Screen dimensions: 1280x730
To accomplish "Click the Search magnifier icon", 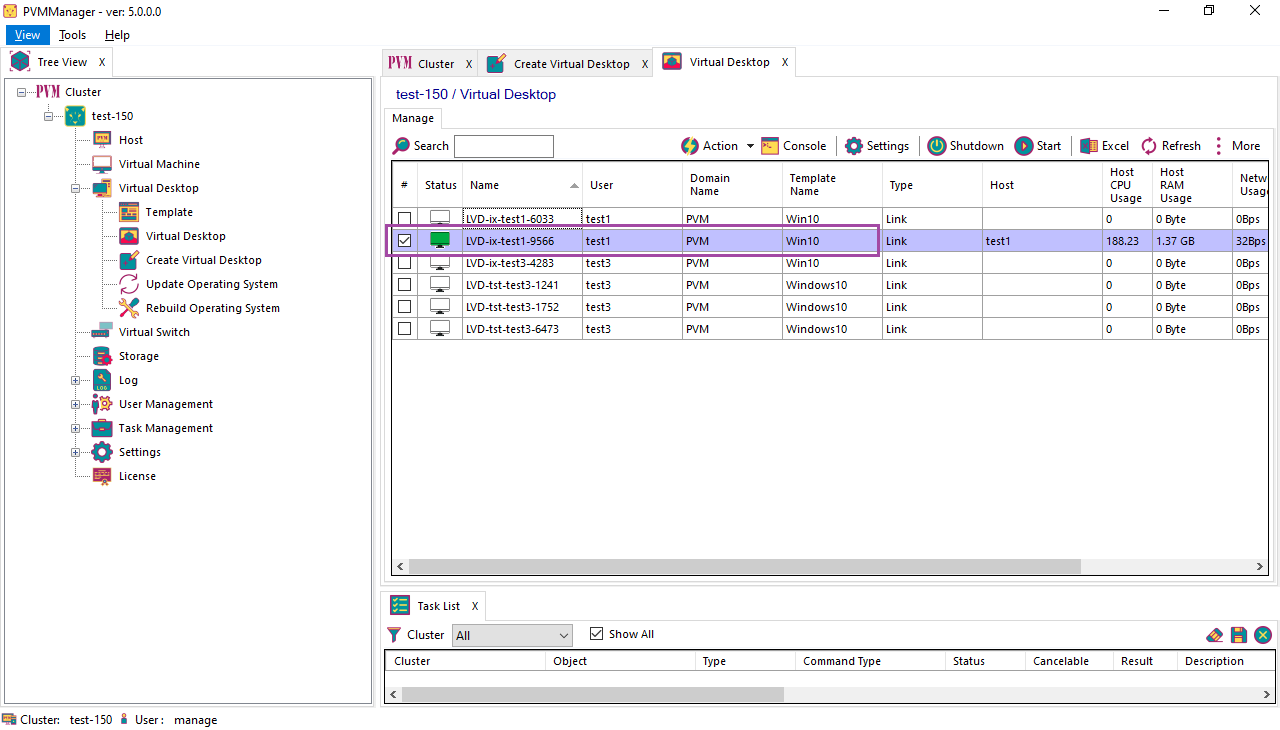I will coord(401,146).
